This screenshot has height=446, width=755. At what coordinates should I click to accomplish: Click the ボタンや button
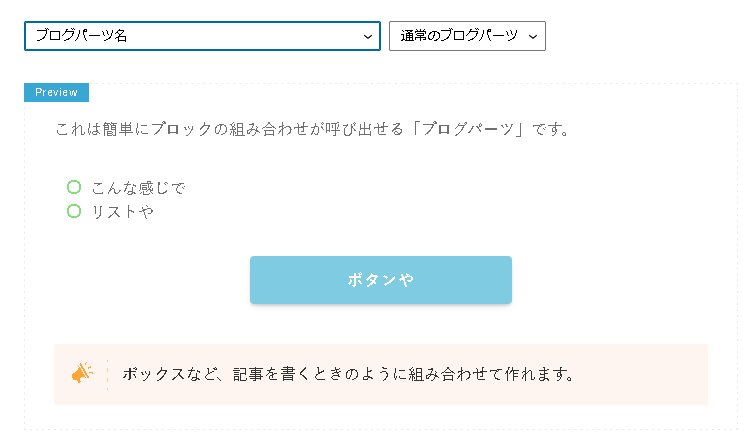coord(380,280)
